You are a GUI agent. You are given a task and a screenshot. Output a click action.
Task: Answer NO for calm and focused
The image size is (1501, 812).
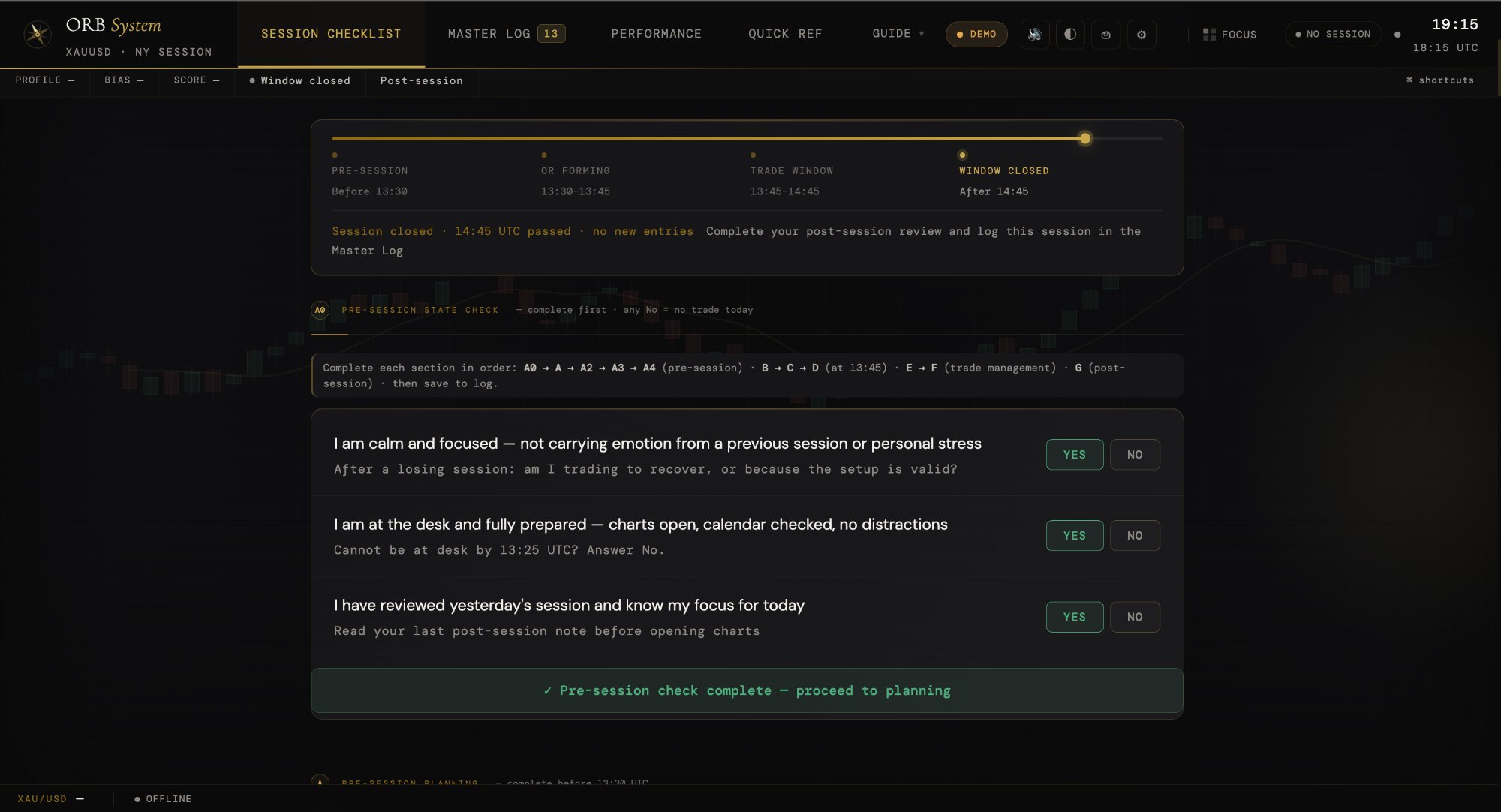[x=1135, y=455]
